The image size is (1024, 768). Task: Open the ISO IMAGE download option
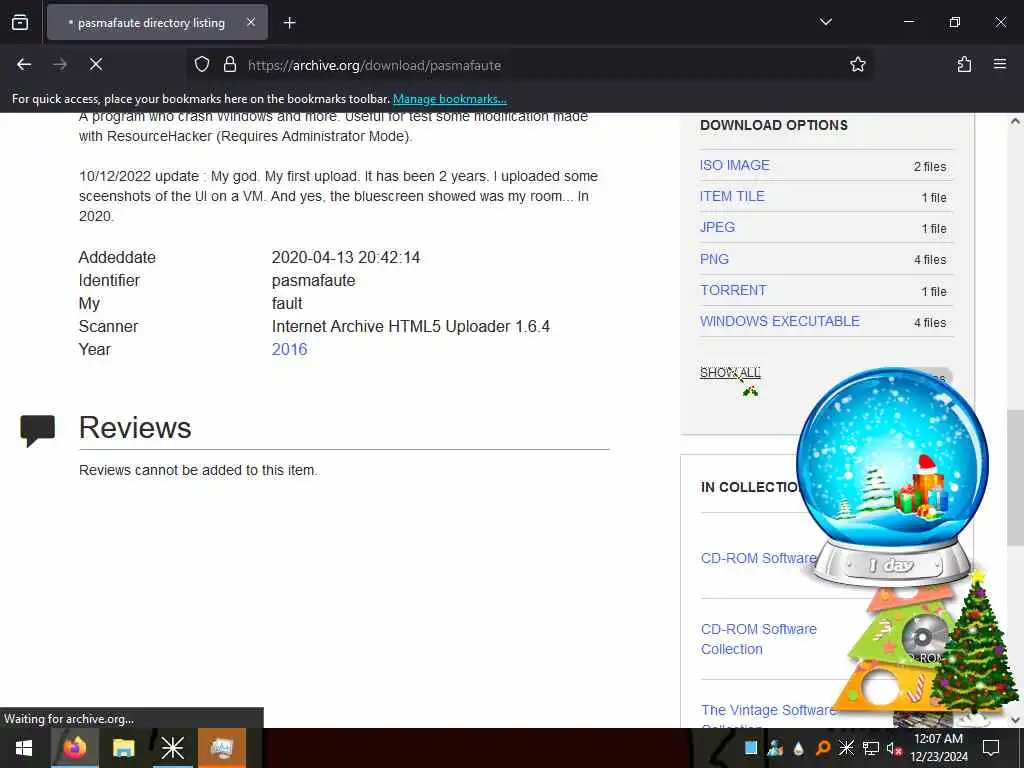(734, 165)
